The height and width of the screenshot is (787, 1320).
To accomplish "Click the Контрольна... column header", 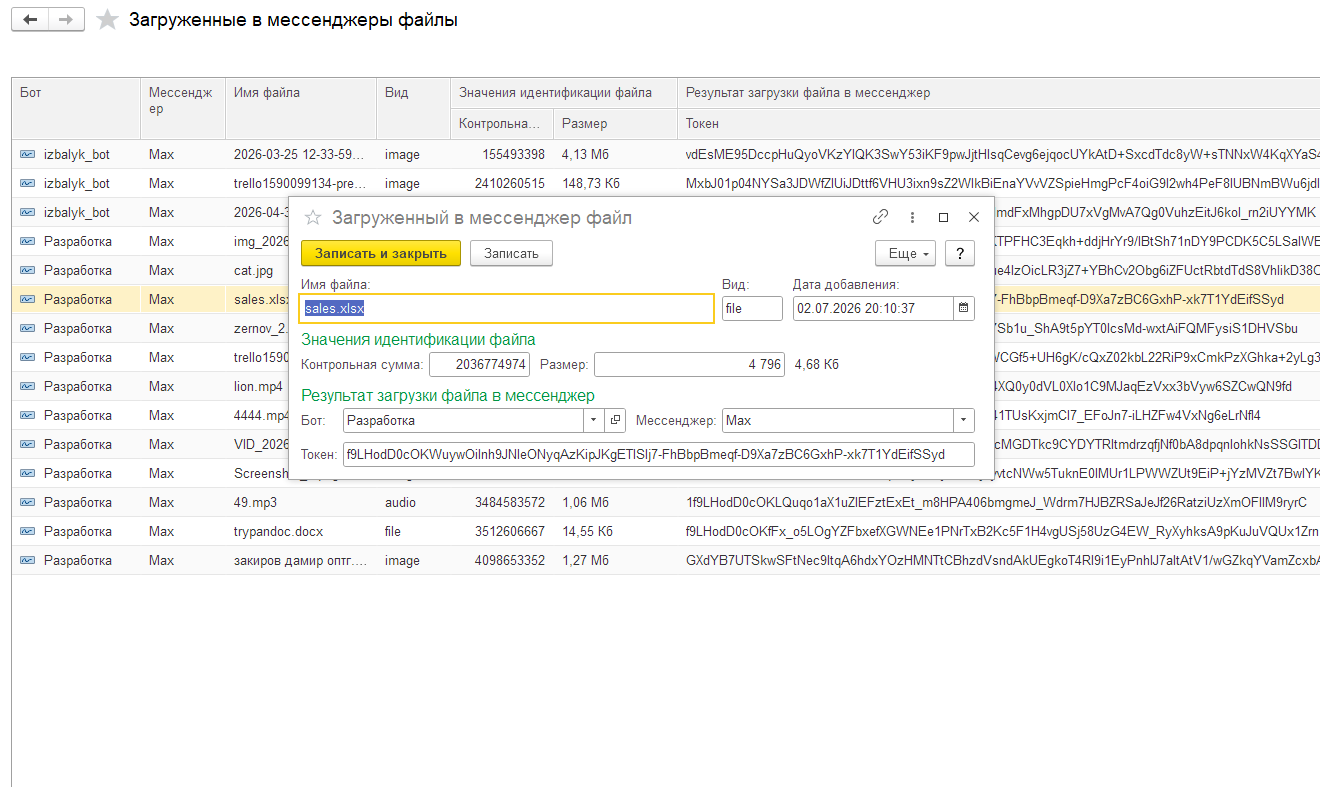I will (502, 123).
